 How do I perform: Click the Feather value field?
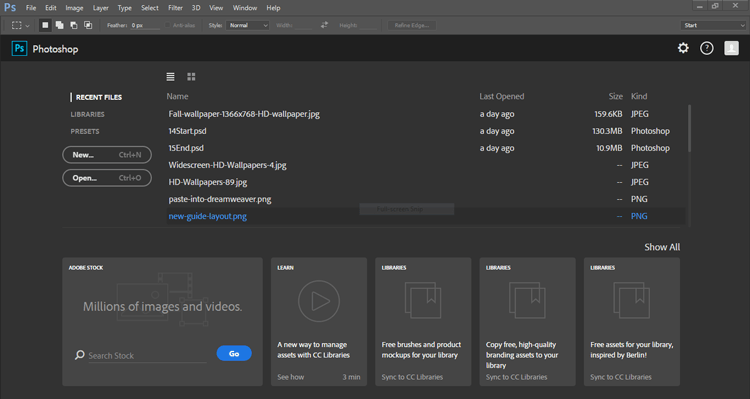coord(145,25)
